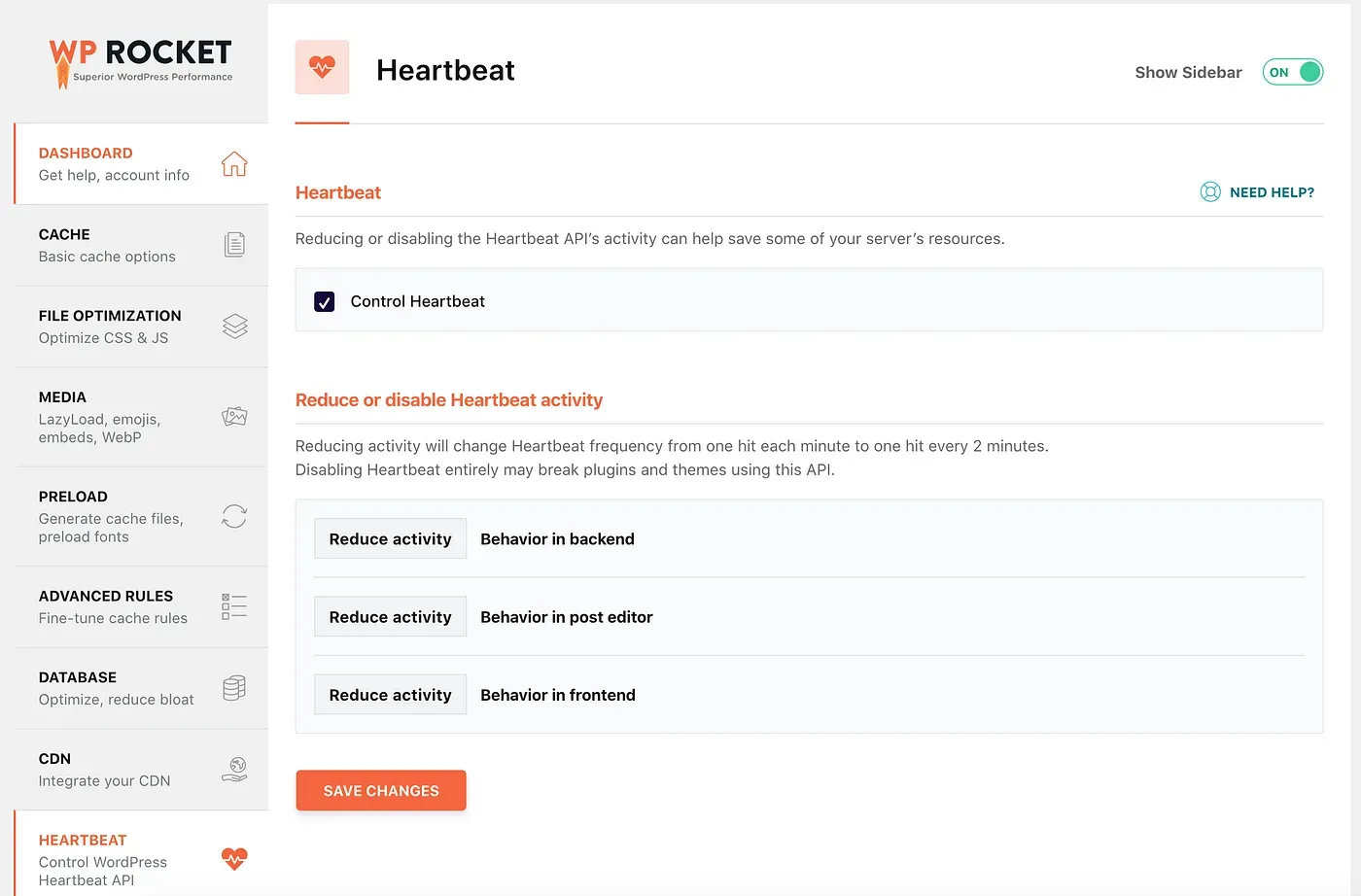Uncheck the Control Heartbeat checkbox

tap(325, 301)
